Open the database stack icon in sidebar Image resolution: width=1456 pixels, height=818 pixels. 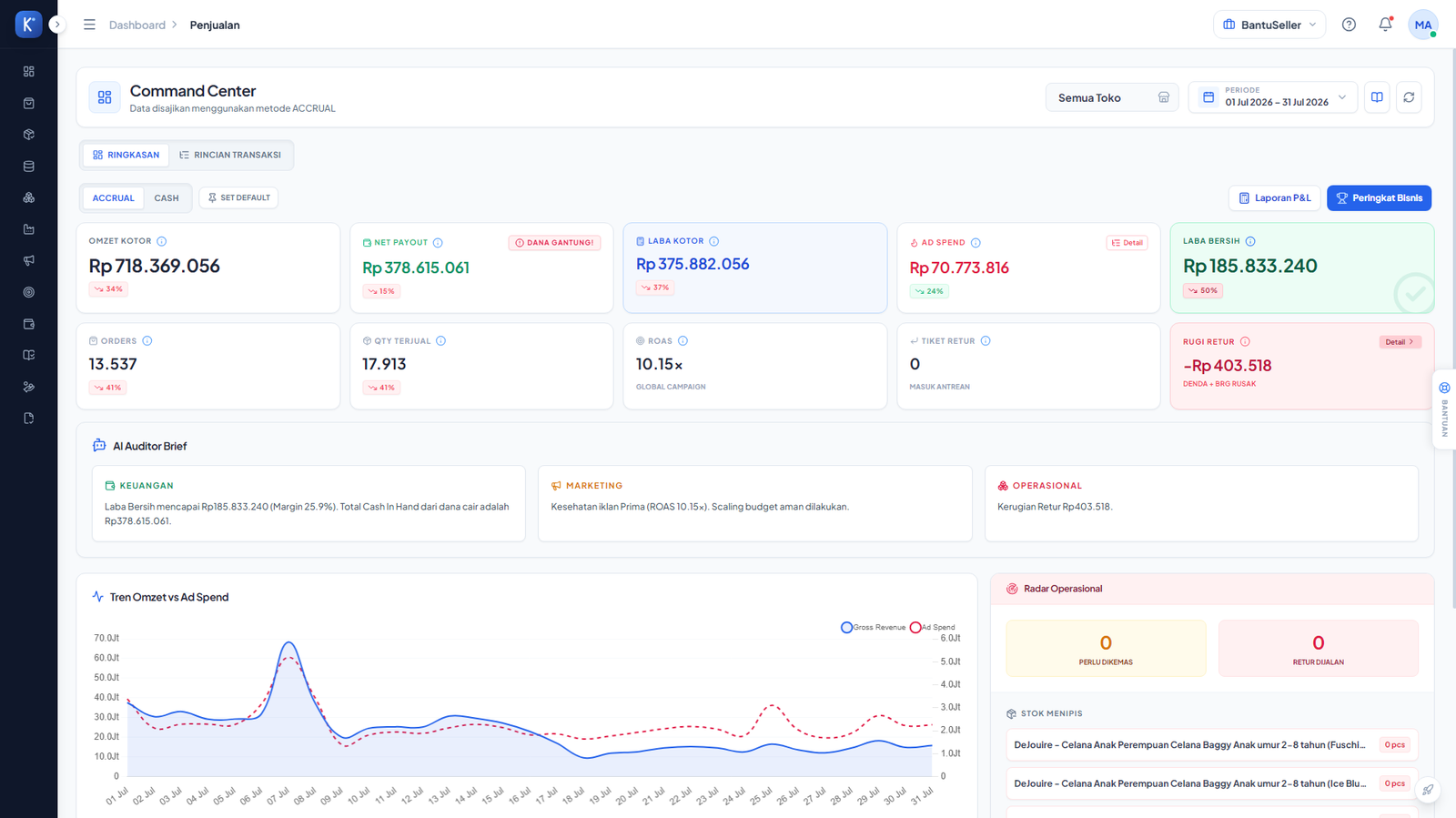click(28, 167)
